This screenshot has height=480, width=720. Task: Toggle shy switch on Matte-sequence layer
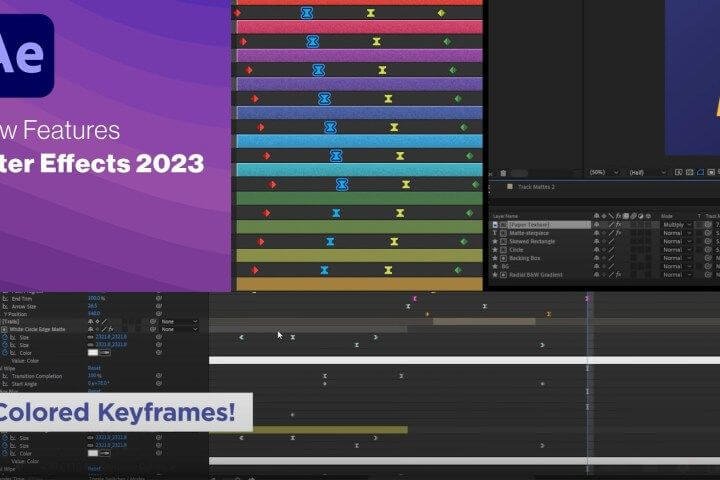click(x=596, y=233)
